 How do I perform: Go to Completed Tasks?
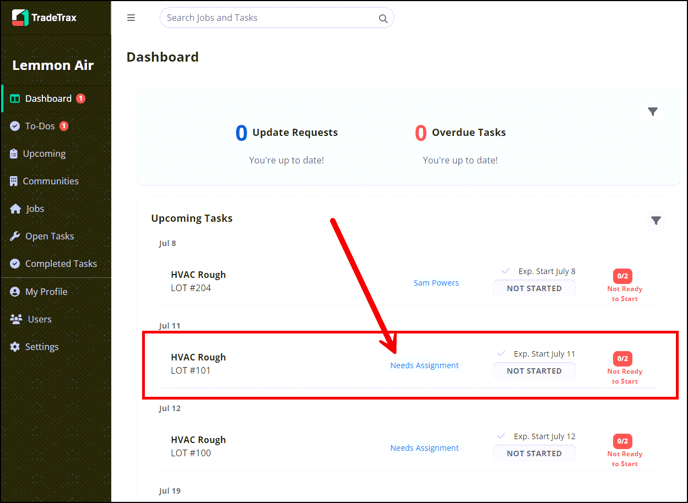[61, 264]
